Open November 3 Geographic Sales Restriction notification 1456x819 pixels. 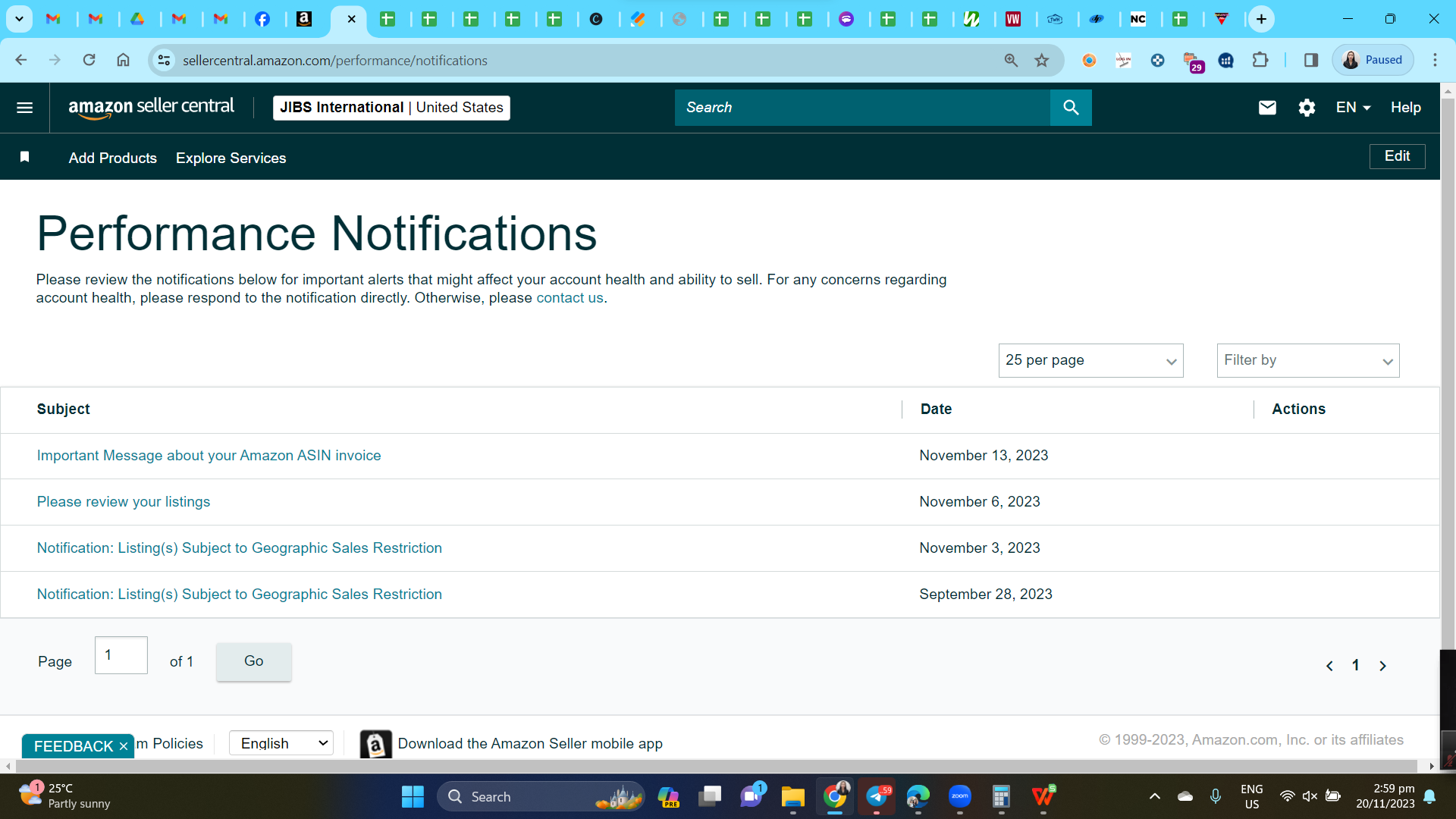click(x=240, y=548)
